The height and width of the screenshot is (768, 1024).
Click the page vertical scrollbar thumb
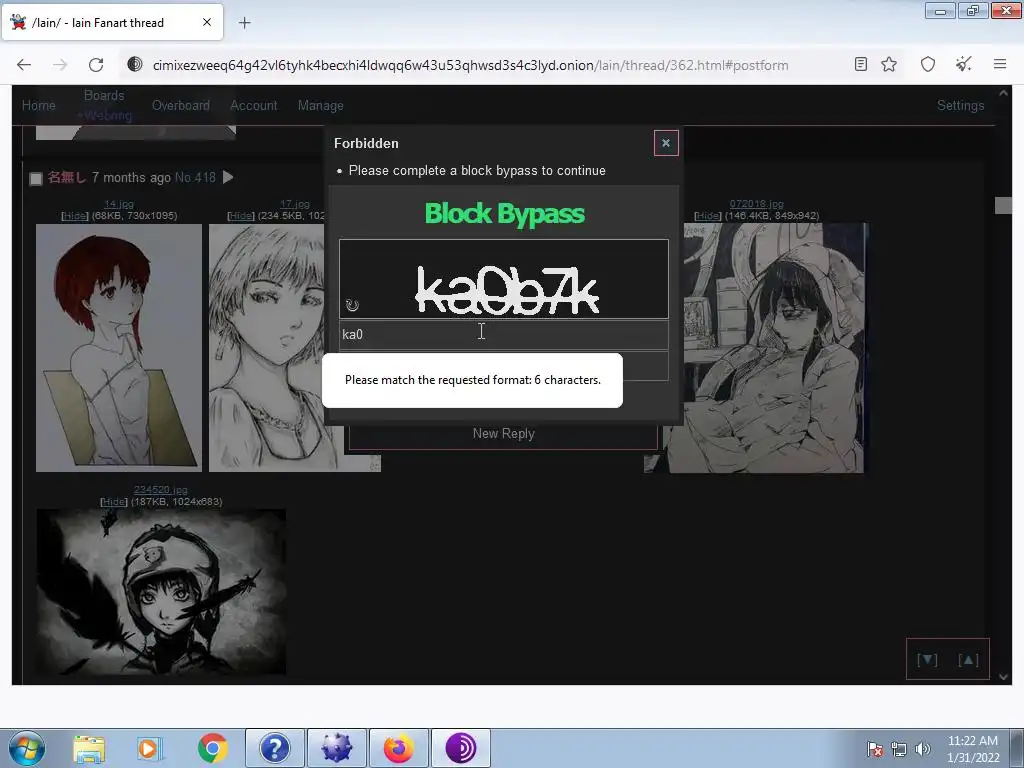point(1004,205)
